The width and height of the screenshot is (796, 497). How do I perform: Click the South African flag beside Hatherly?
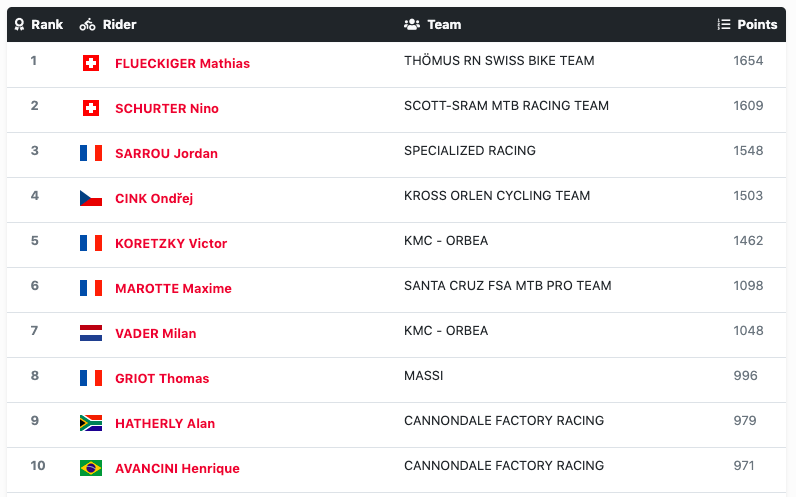pyautogui.click(x=91, y=423)
